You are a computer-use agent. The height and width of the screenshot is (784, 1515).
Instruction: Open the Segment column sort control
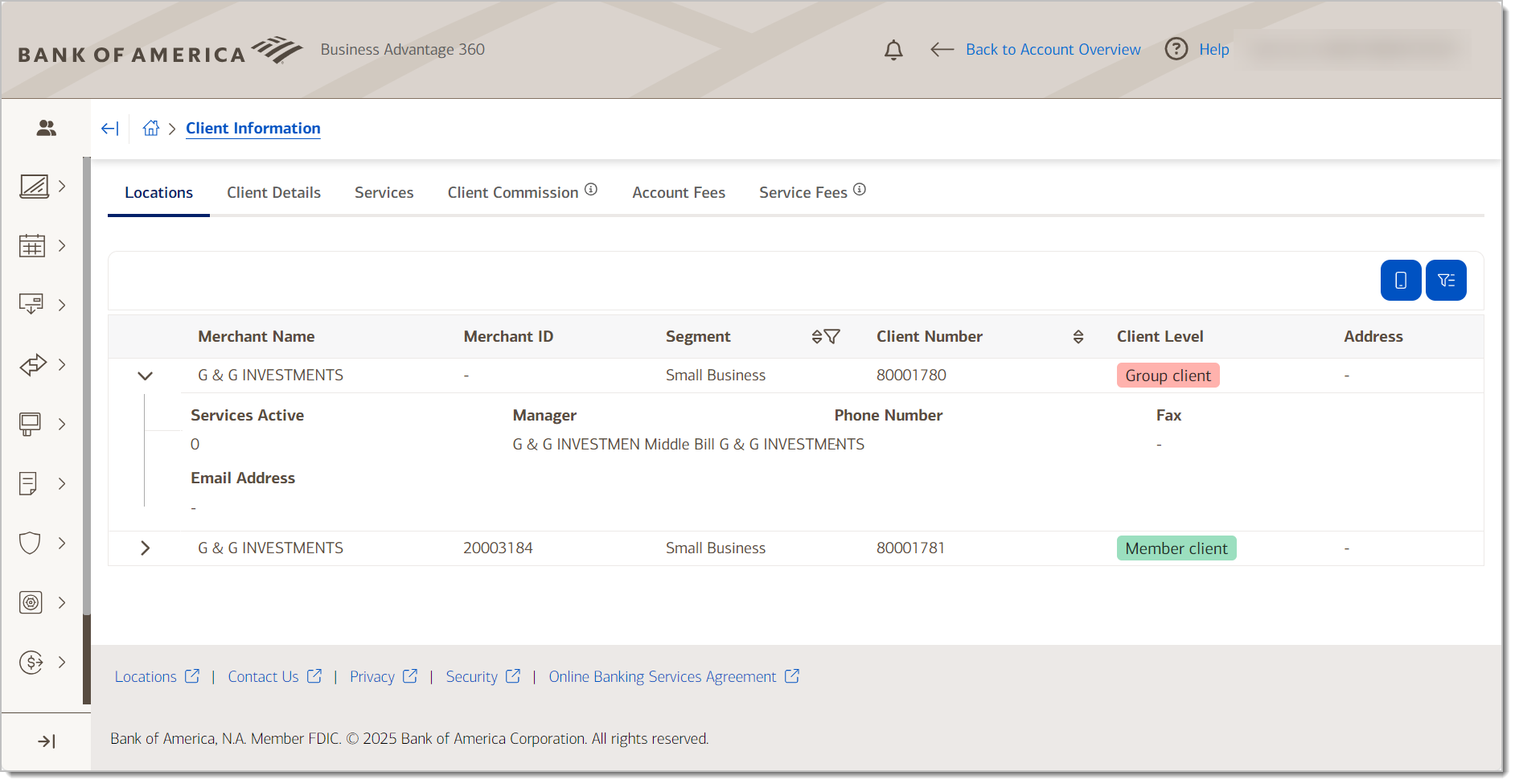point(818,336)
